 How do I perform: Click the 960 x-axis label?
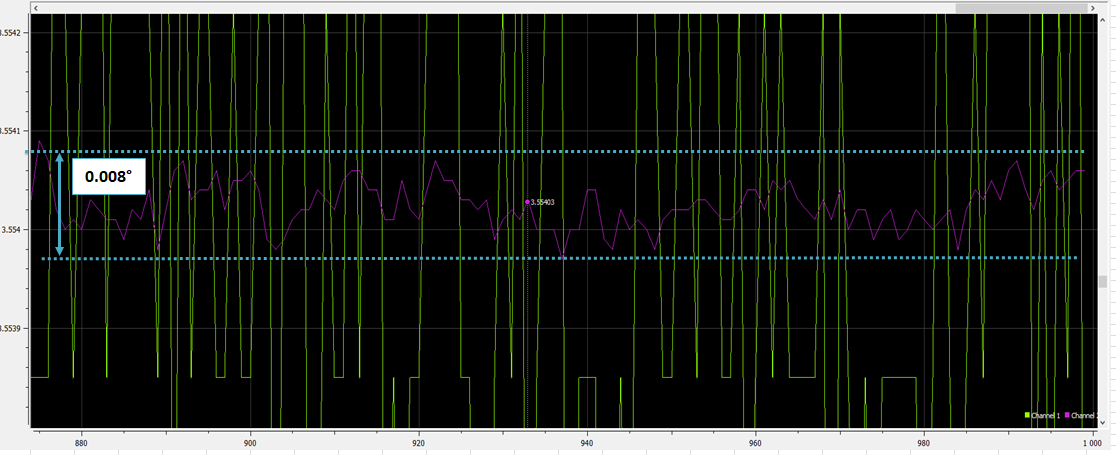[755, 442]
